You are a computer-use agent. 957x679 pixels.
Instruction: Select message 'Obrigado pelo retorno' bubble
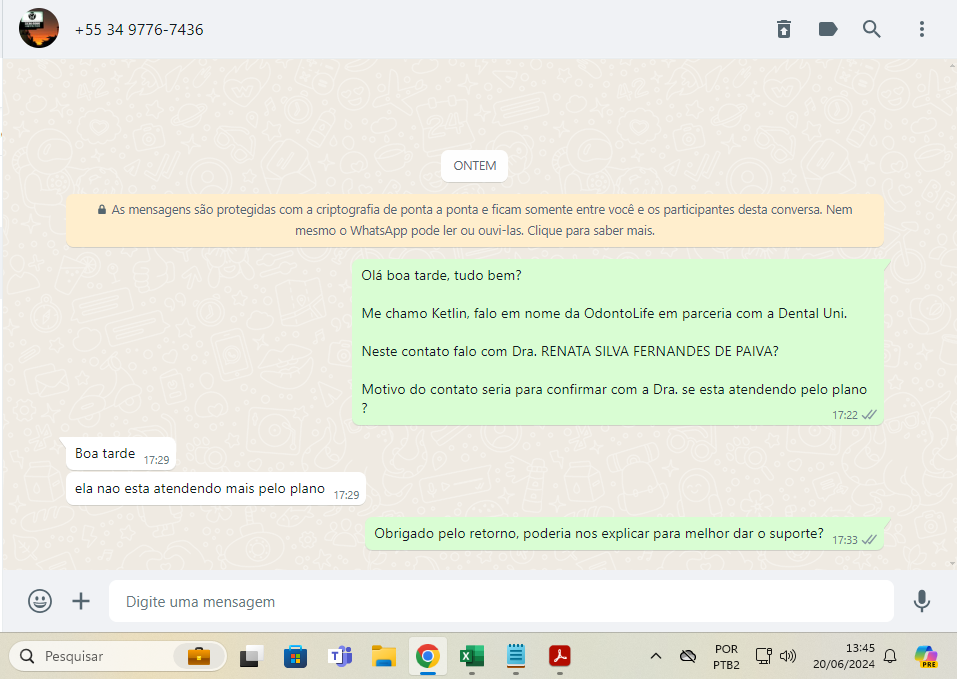tap(624, 534)
